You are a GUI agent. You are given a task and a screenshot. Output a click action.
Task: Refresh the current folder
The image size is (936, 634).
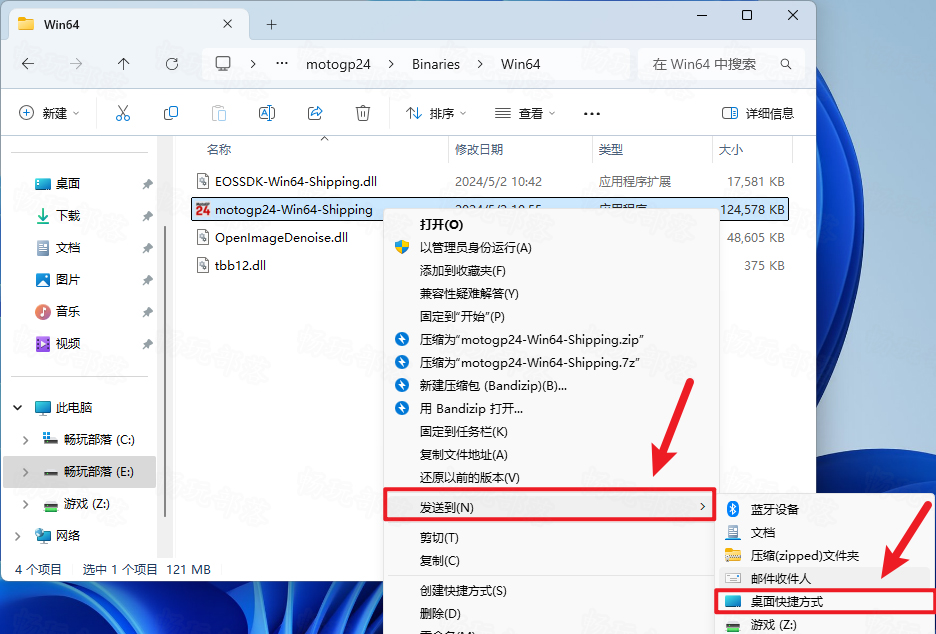(x=172, y=64)
